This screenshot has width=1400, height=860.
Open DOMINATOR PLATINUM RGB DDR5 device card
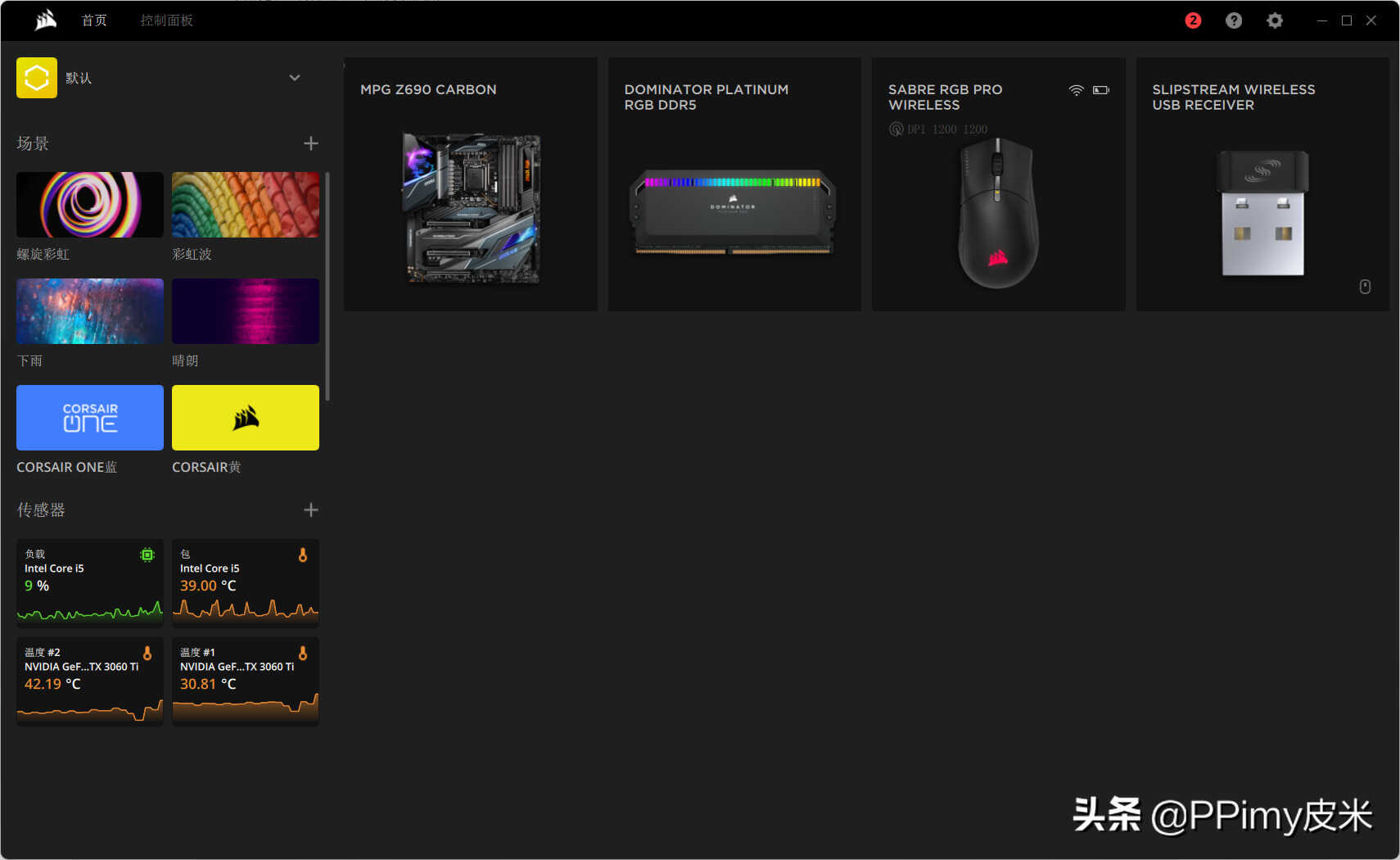[734, 184]
